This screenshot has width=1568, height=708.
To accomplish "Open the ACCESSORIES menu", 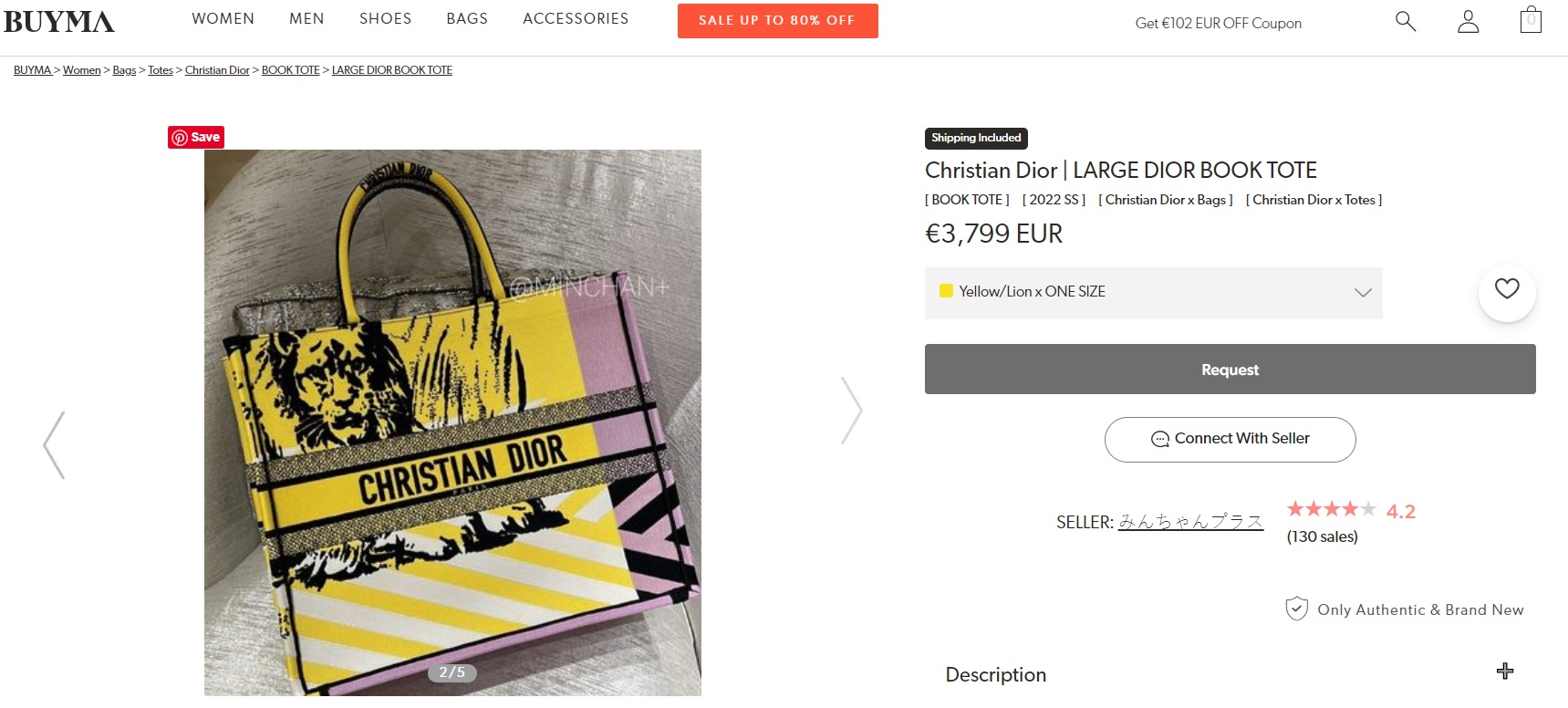I will (576, 18).
